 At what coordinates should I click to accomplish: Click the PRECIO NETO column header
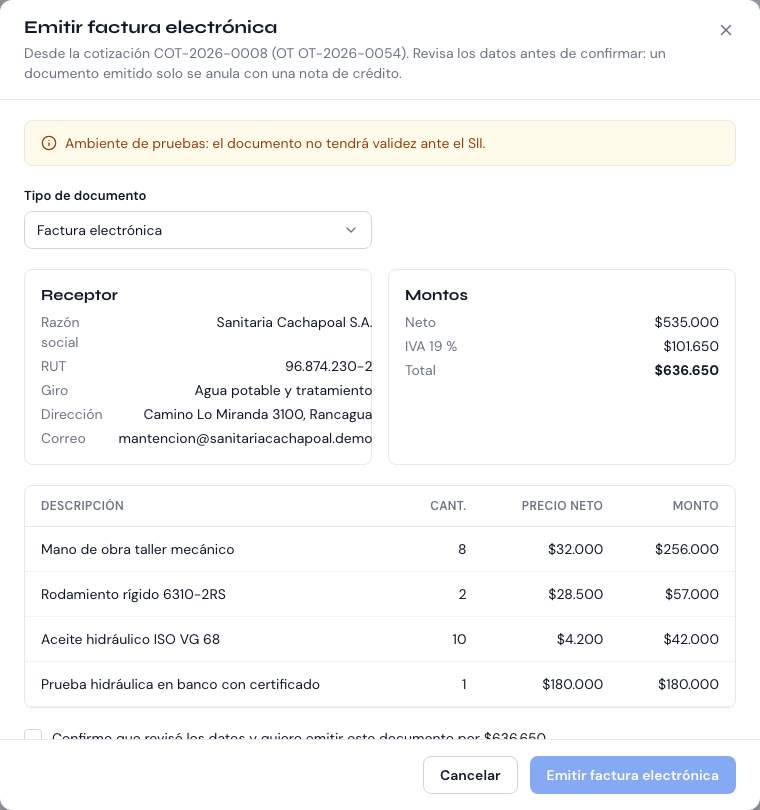pyautogui.click(x=562, y=506)
